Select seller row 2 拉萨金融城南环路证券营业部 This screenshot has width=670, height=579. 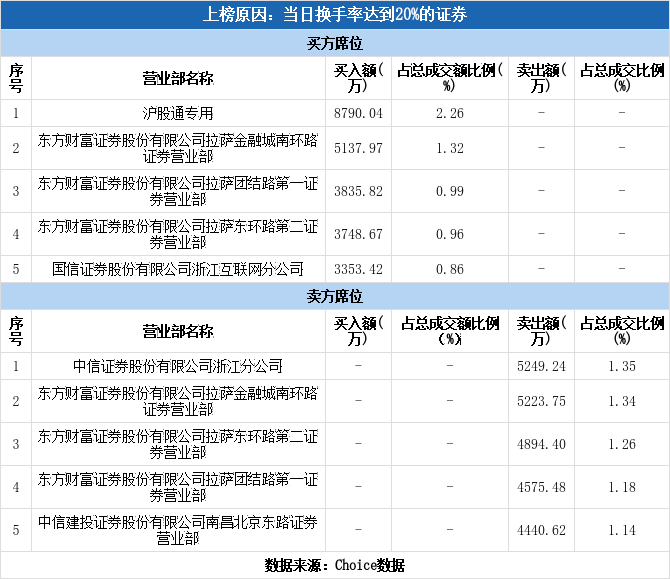[178, 401]
